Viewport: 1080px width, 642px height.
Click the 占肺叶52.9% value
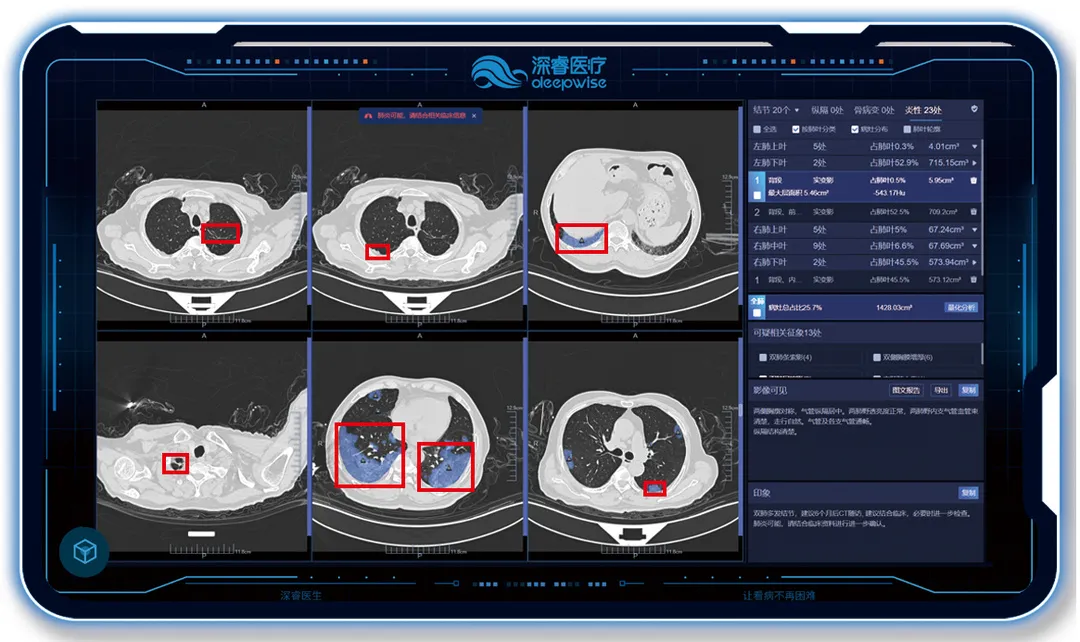(x=893, y=163)
